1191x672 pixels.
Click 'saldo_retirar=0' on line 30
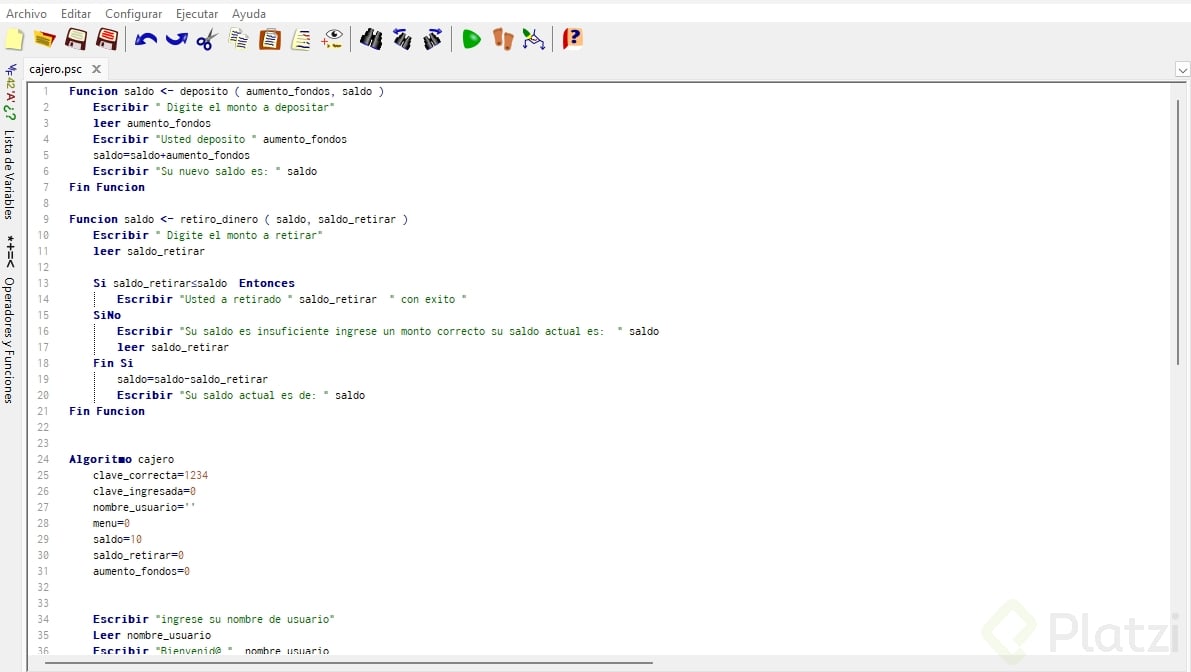[138, 555]
